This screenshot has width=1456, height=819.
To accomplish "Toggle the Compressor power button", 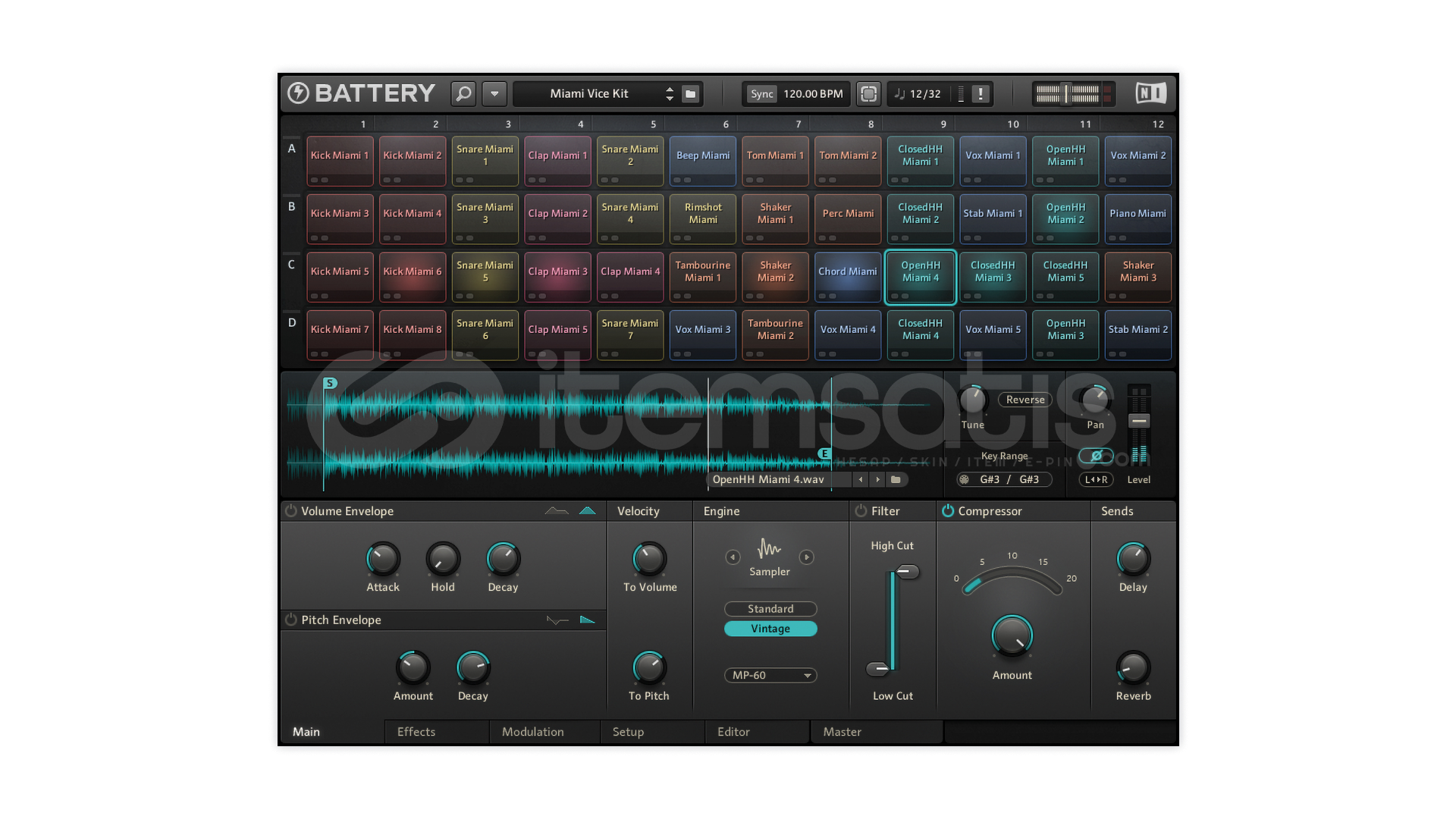I will (948, 510).
